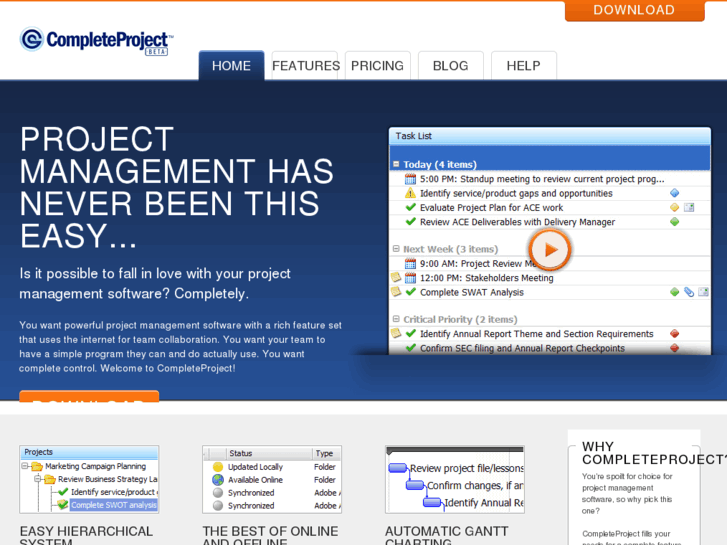Click green diamond on Complete SWAT Analysis row

675,292
